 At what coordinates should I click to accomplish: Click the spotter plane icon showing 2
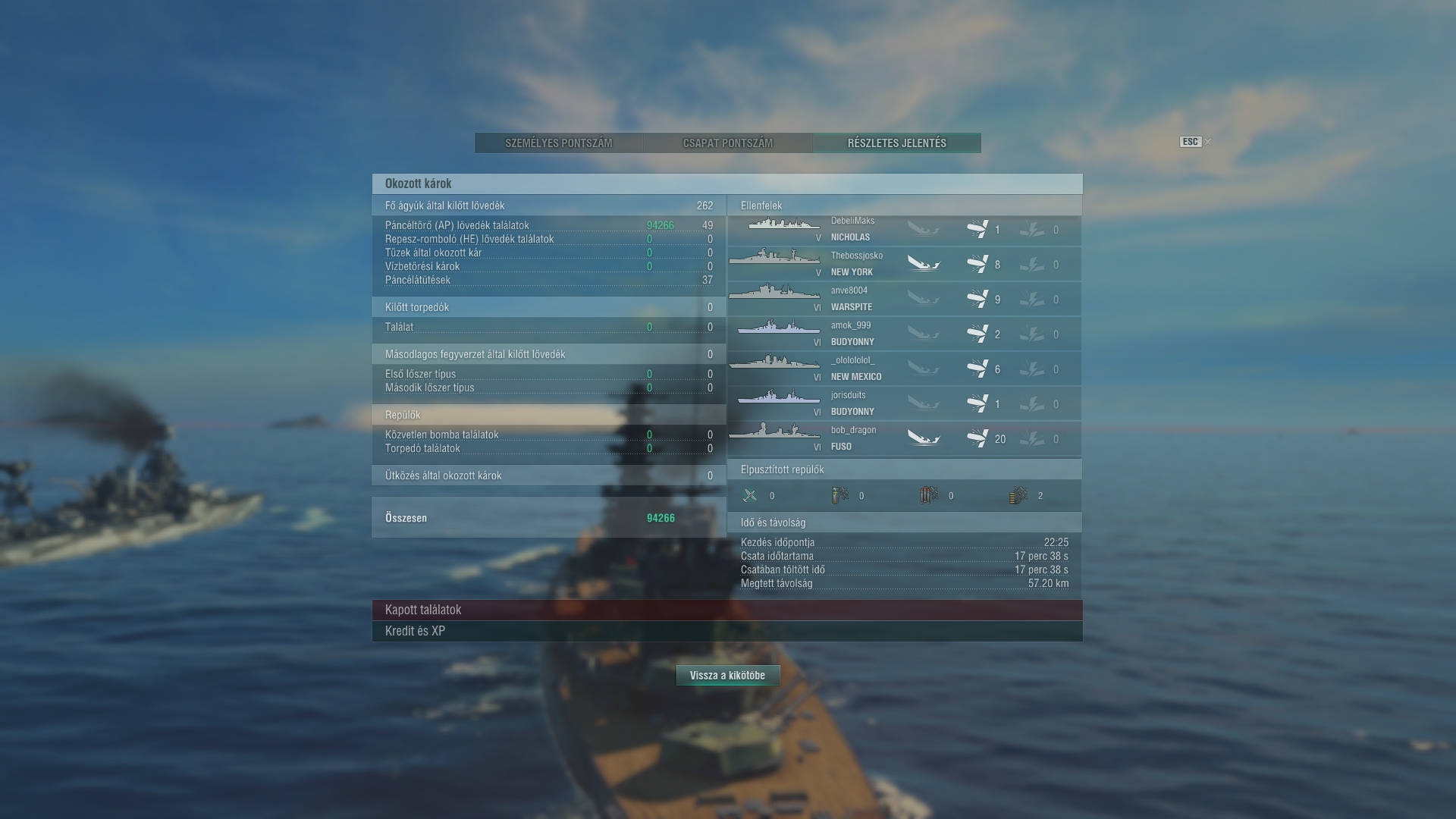(x=1018, y=495)
